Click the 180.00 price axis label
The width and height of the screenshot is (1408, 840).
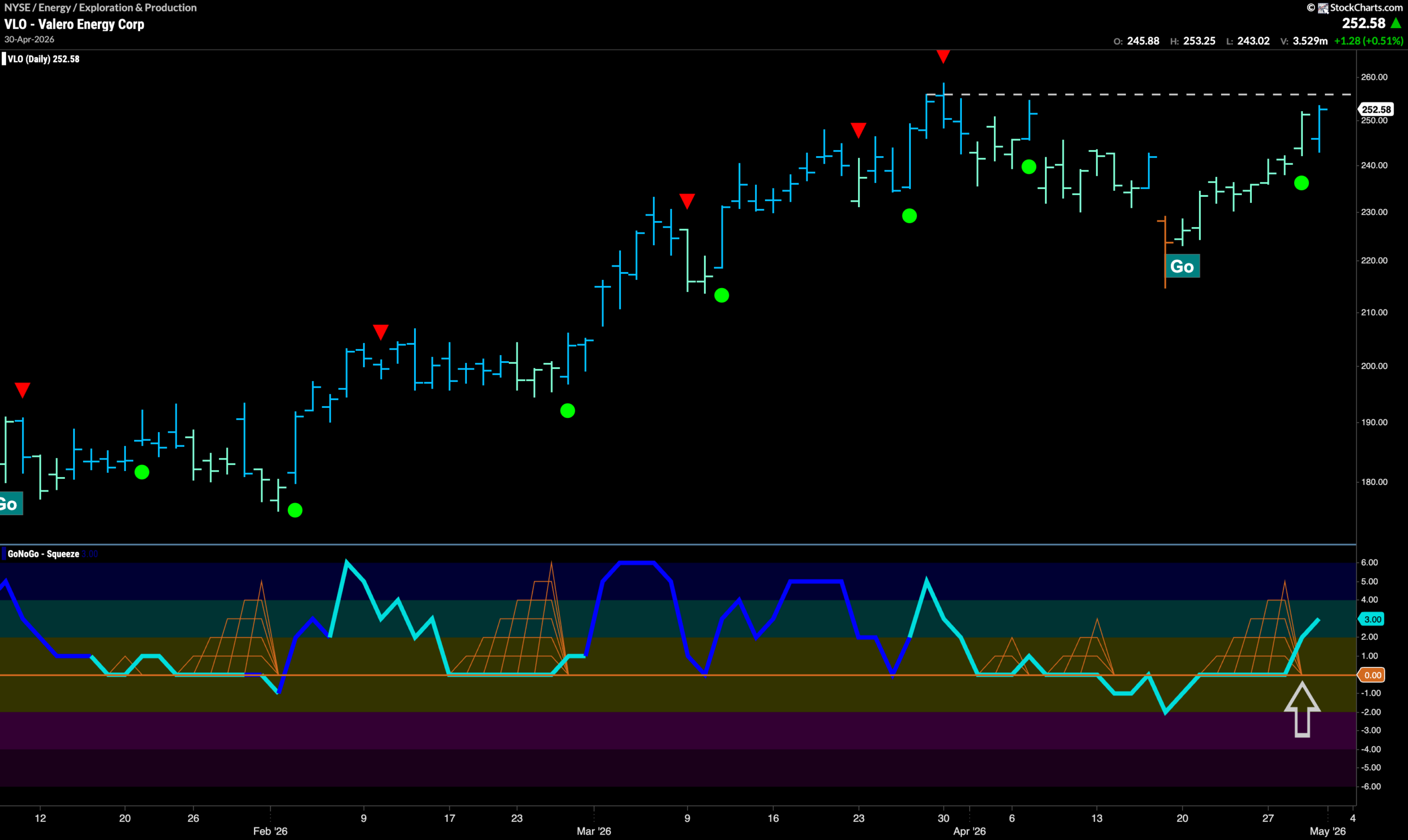(x=1374, y=482)
